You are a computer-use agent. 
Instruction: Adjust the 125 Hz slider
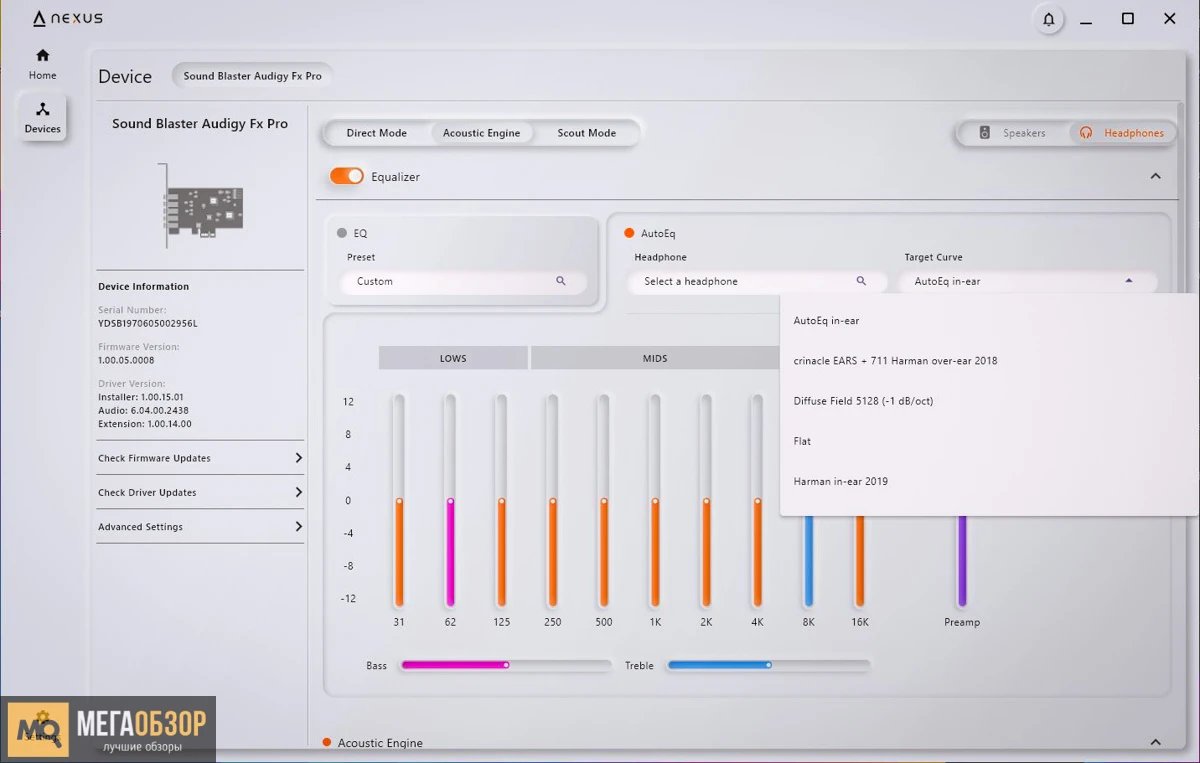(x=501, y=500)
